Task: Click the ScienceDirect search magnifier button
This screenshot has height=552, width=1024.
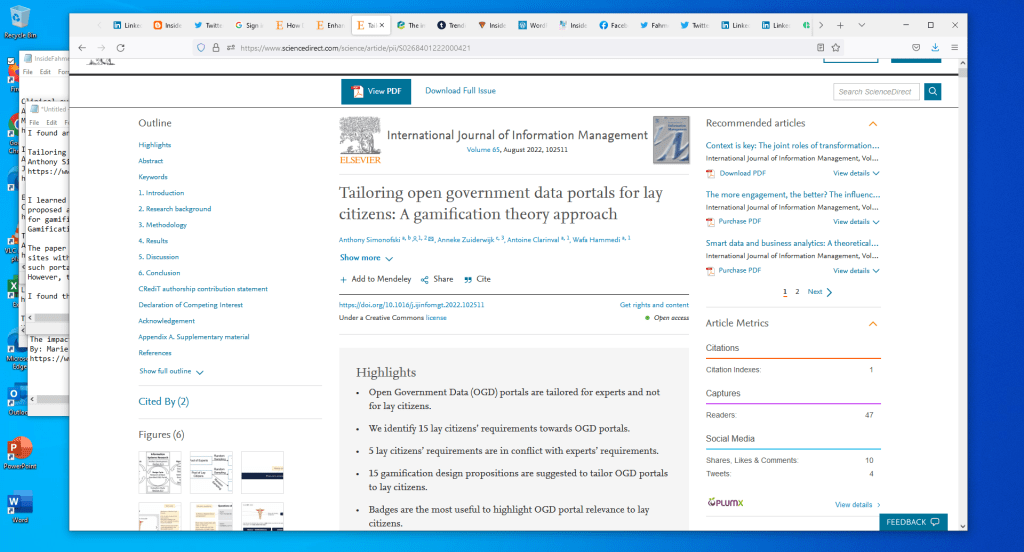Action: 932,92
